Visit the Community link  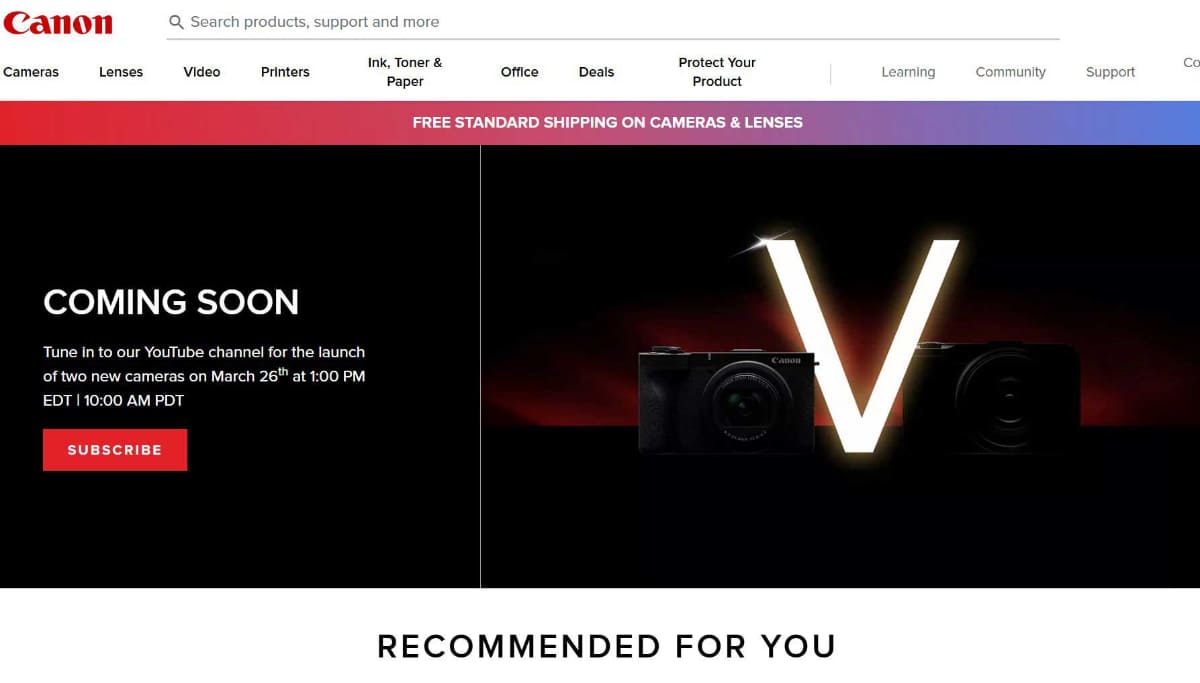pyautogui.click(x=1011, y=72)
